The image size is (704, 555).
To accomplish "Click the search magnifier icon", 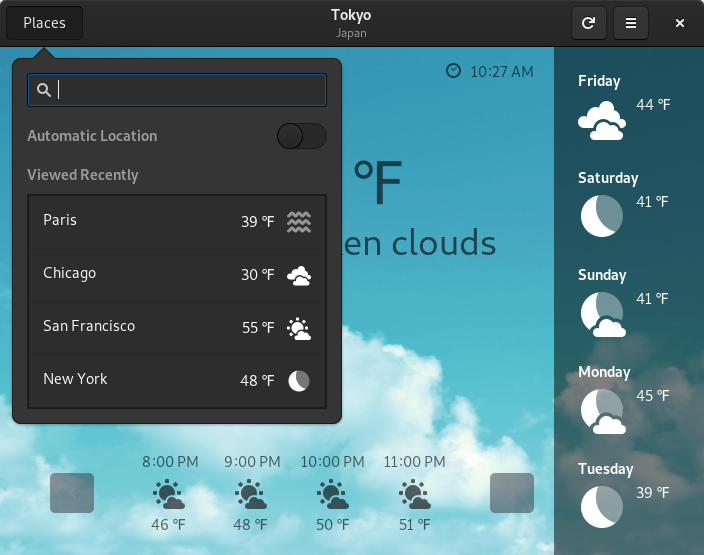I will pos(44,90).
